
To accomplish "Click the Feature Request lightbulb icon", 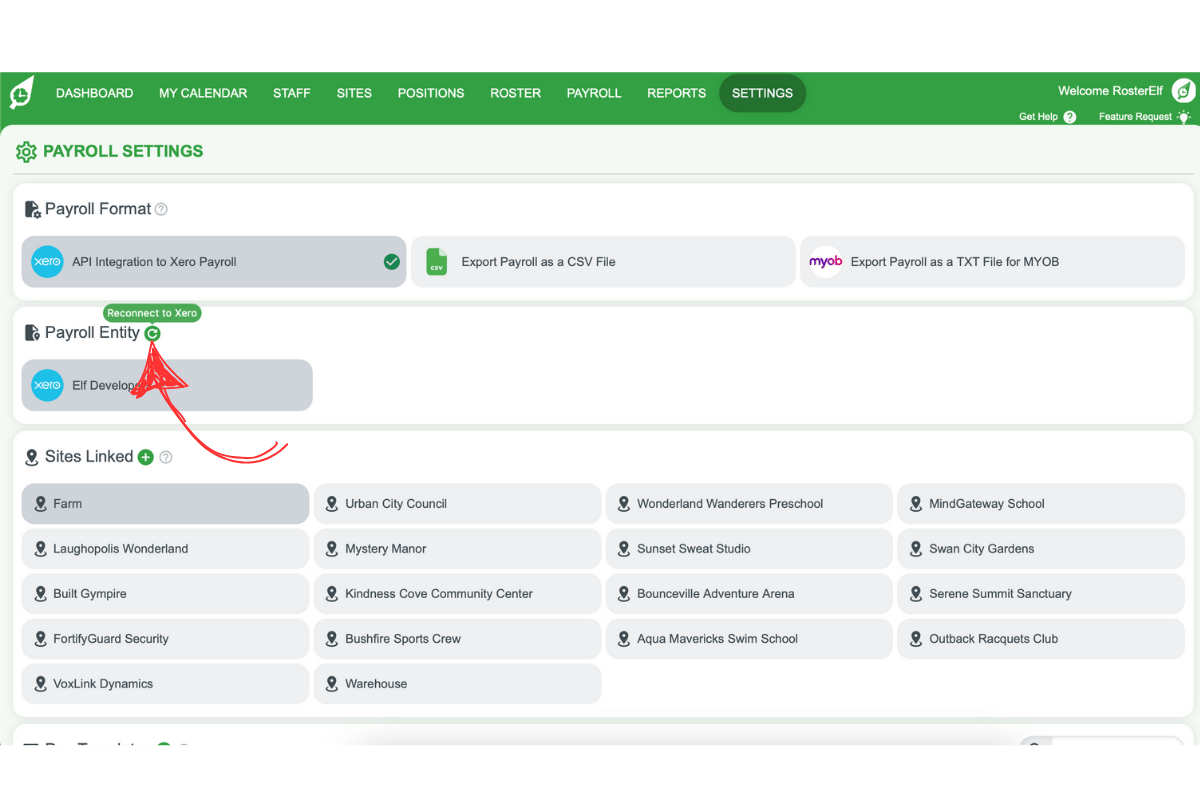I will click(x=1186, y=116).
